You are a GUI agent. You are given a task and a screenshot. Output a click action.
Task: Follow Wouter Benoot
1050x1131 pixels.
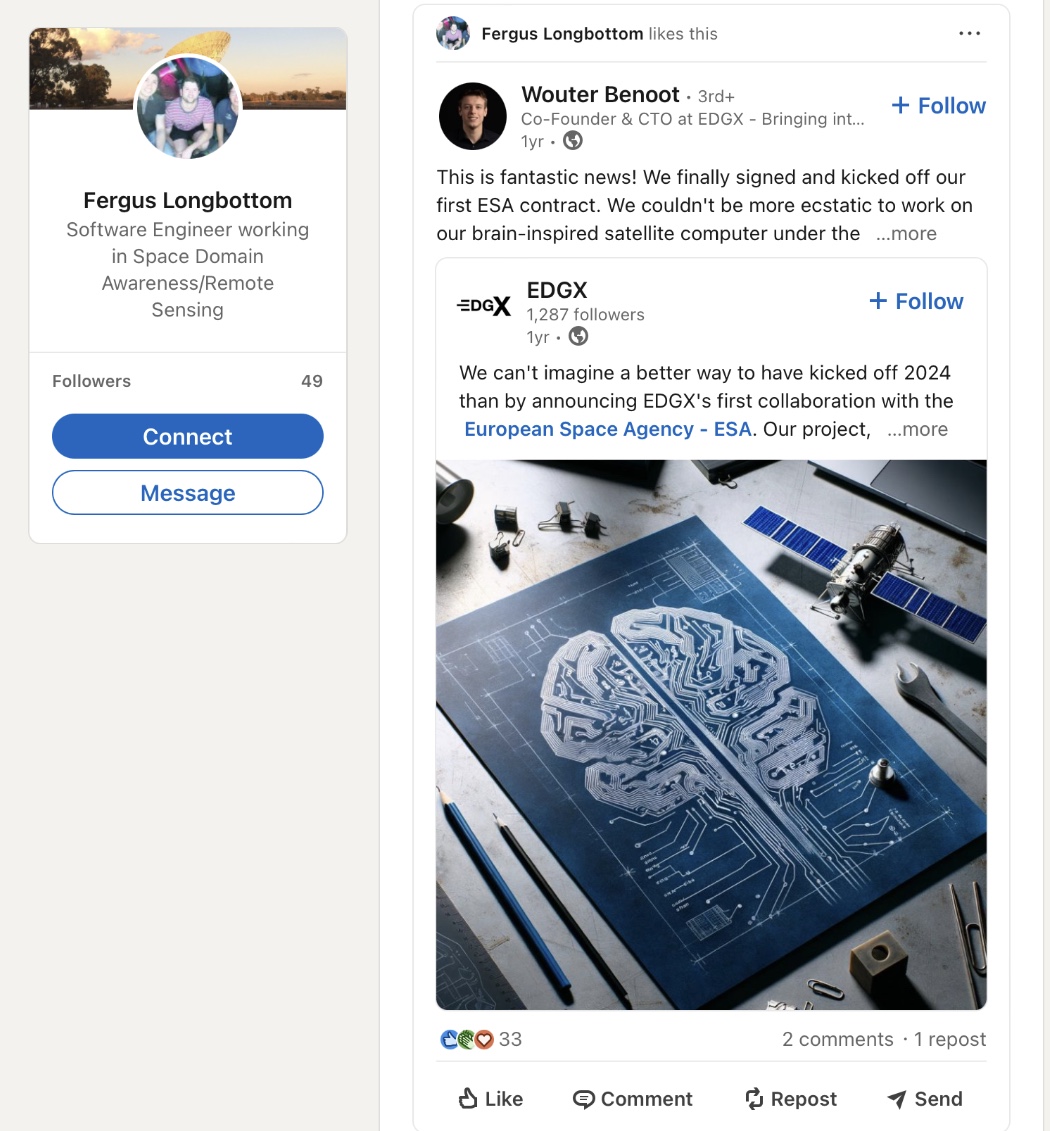(938, 106)
